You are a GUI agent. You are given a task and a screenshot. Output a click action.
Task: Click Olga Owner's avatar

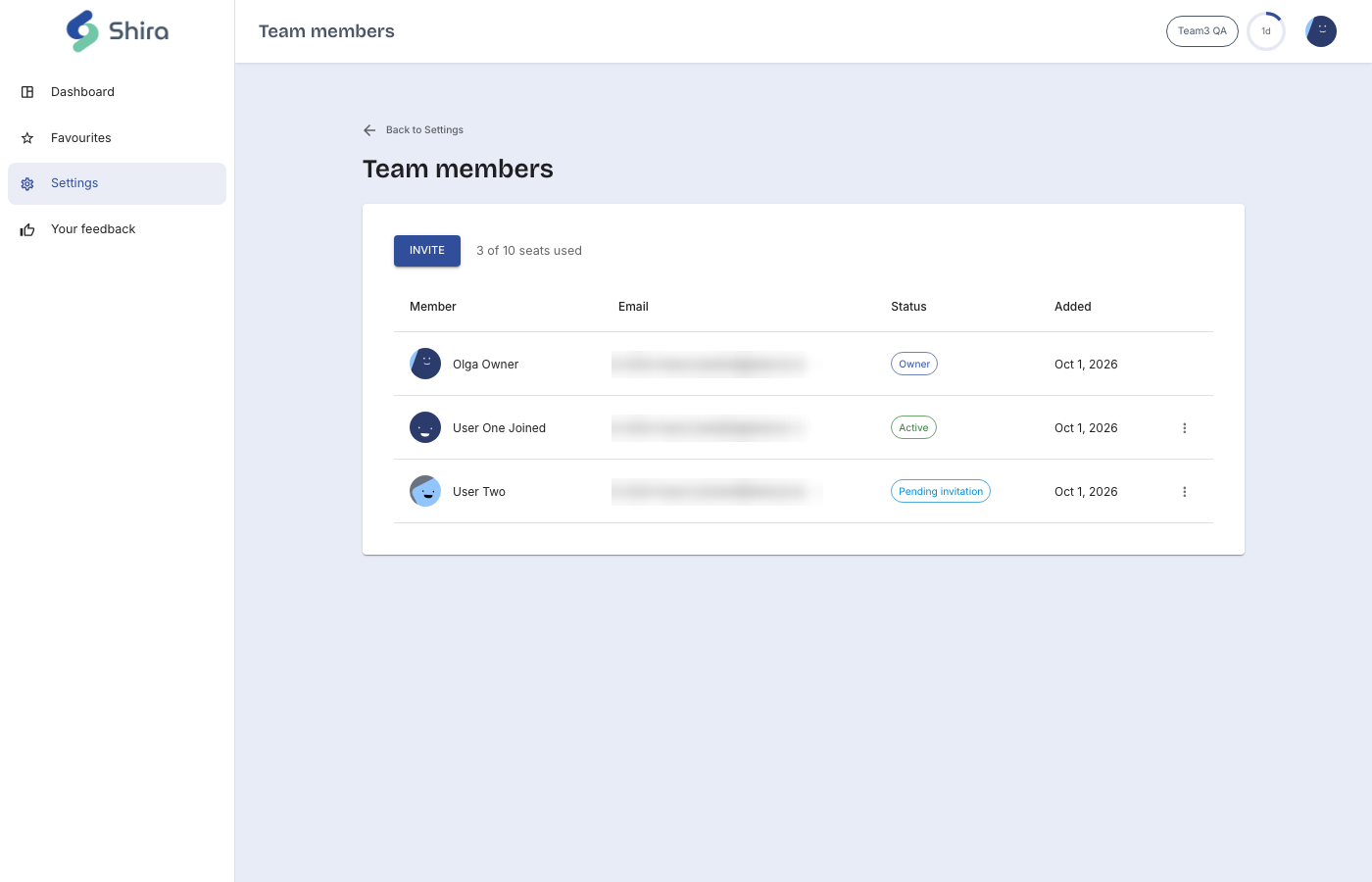[x=425, y=364]
